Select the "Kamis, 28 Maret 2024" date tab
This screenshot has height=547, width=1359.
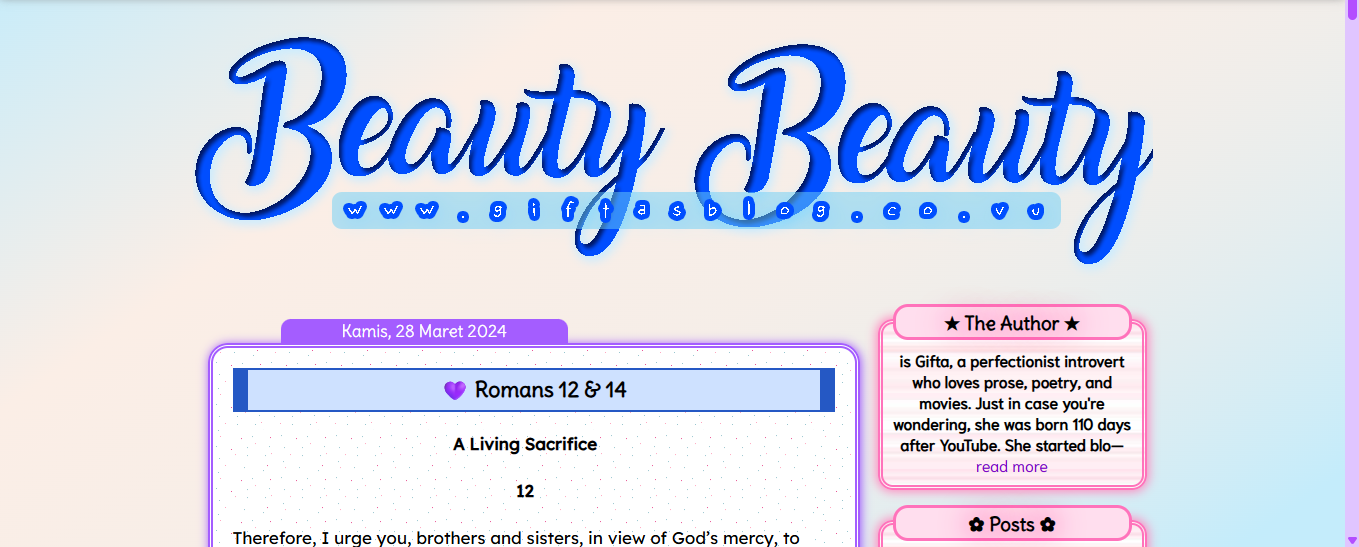424,331
